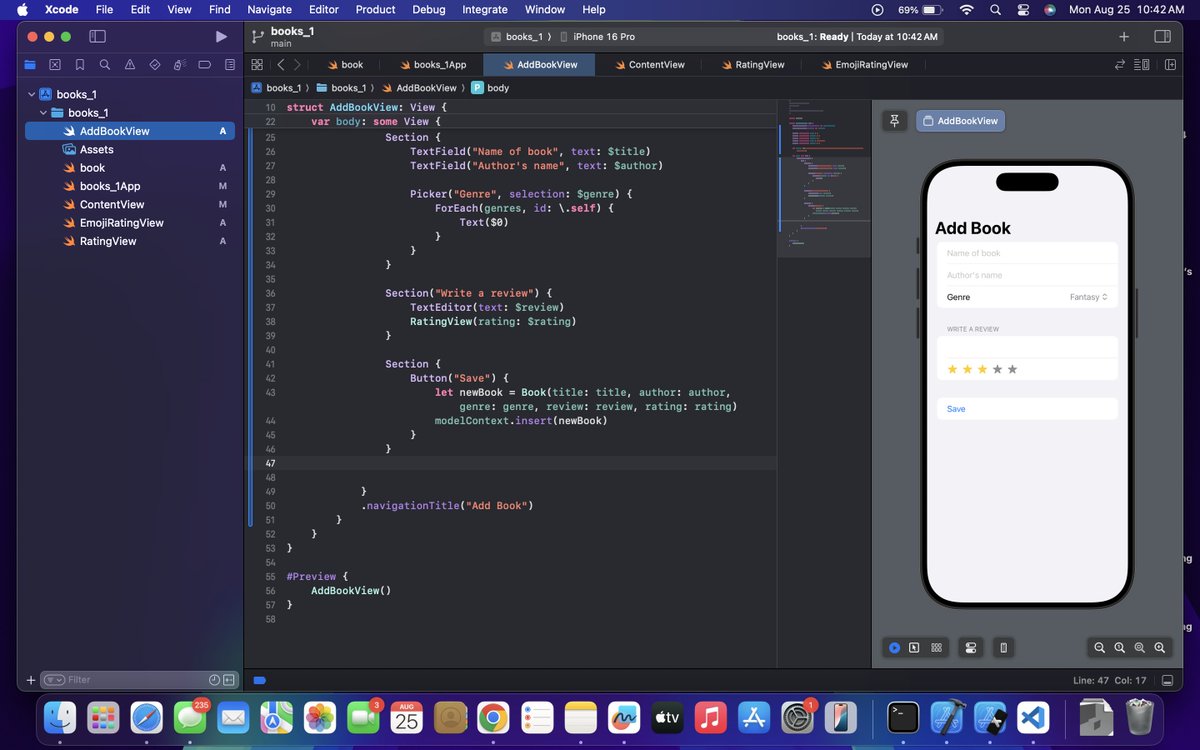The height and width of the screenshot is (750, 1200).
Task: Click the Author's name preview field
Action: click(1027, 275)
